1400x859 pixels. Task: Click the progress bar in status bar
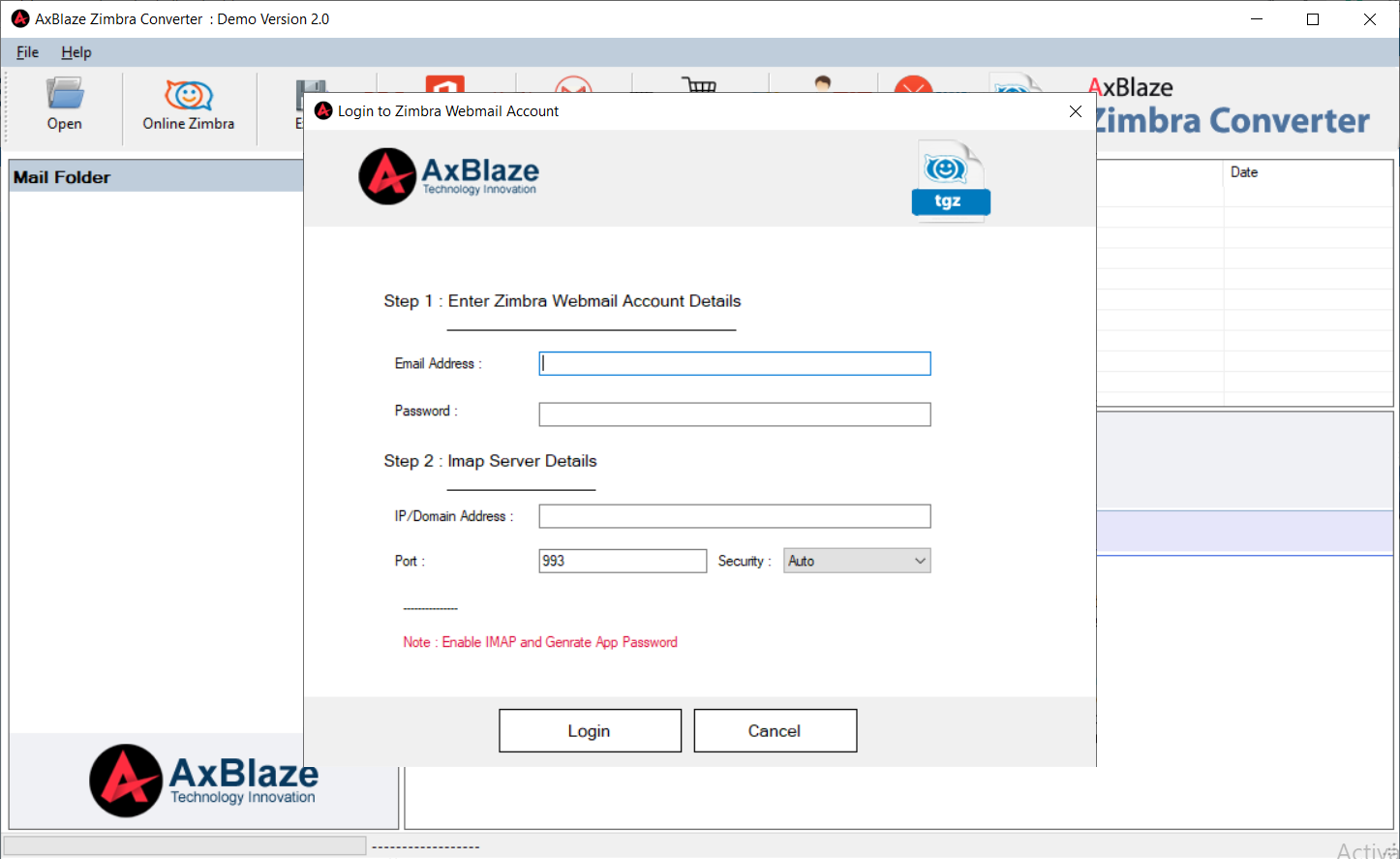[185, 845]
